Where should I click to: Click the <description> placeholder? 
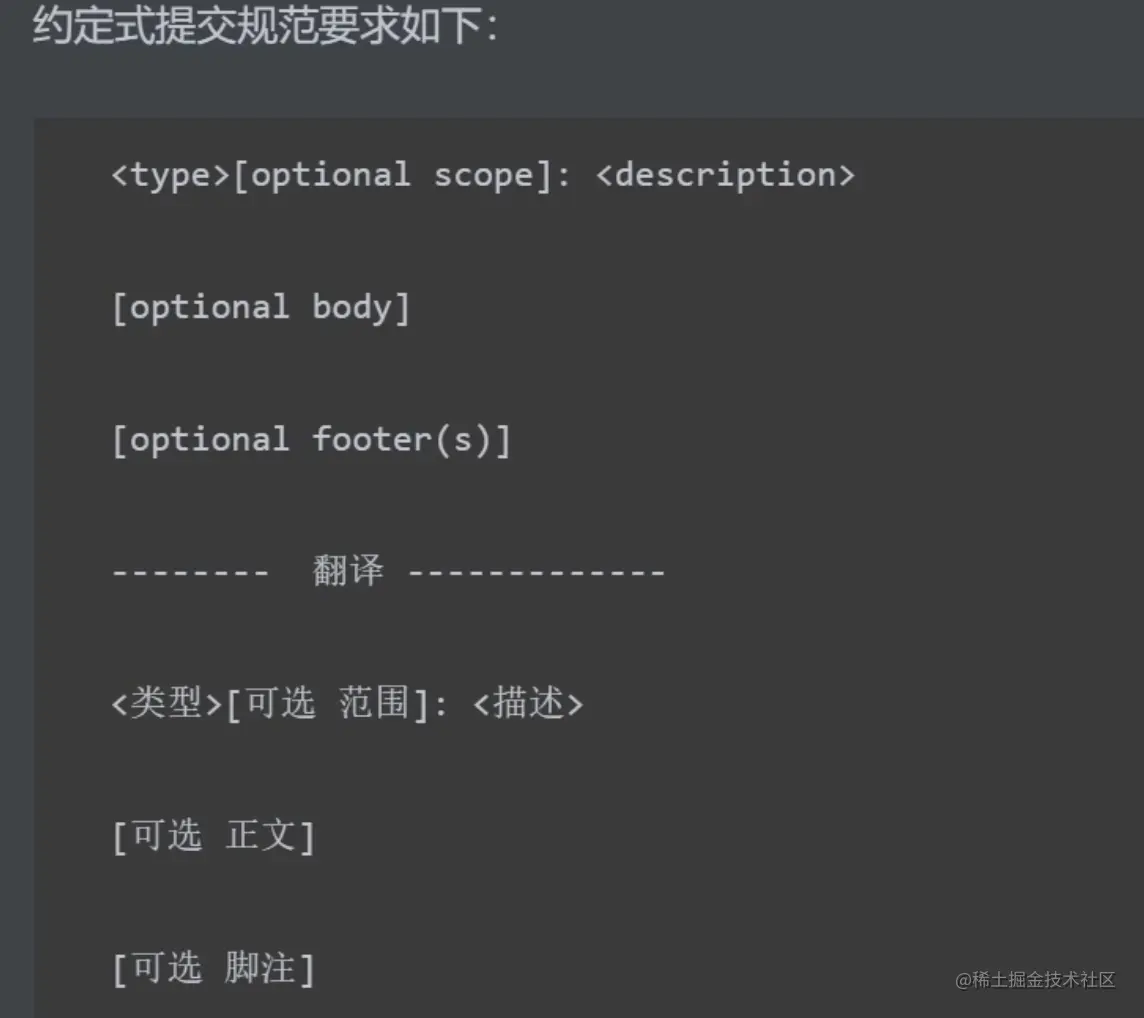tap(725, 175)
